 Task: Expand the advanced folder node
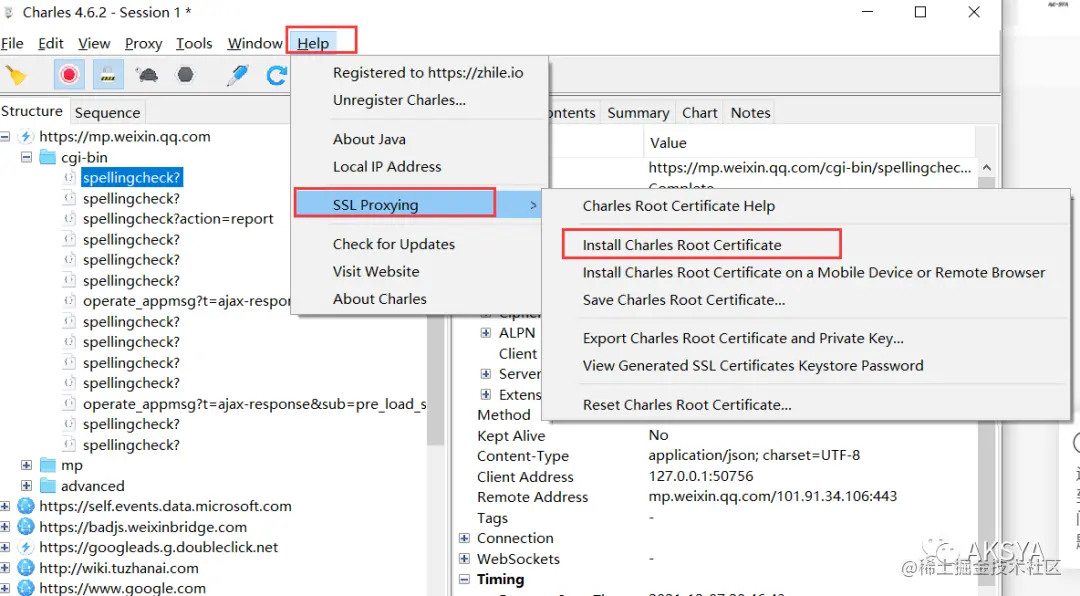[26, 486]
